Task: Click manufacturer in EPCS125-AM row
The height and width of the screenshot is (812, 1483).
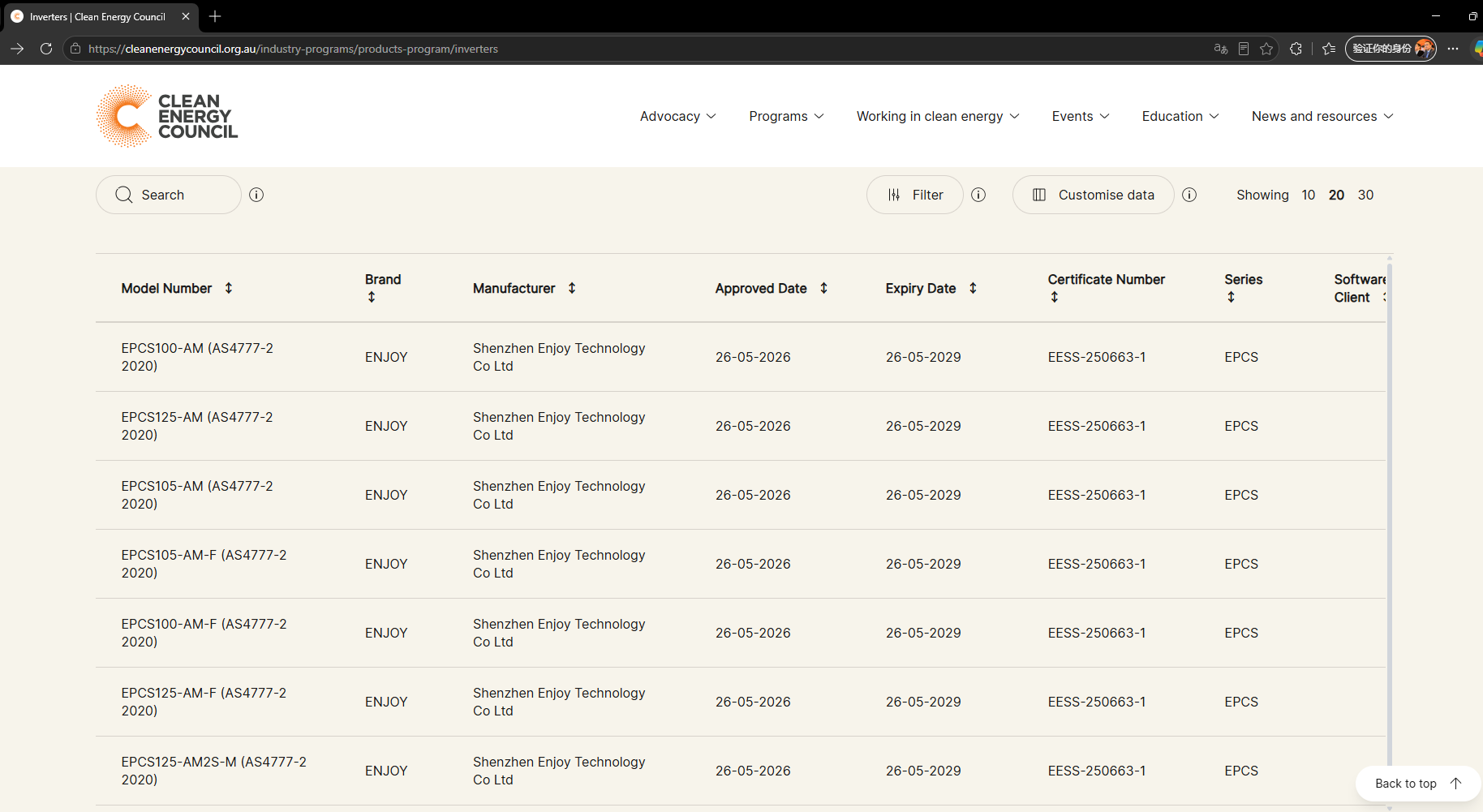Action: 559,426
